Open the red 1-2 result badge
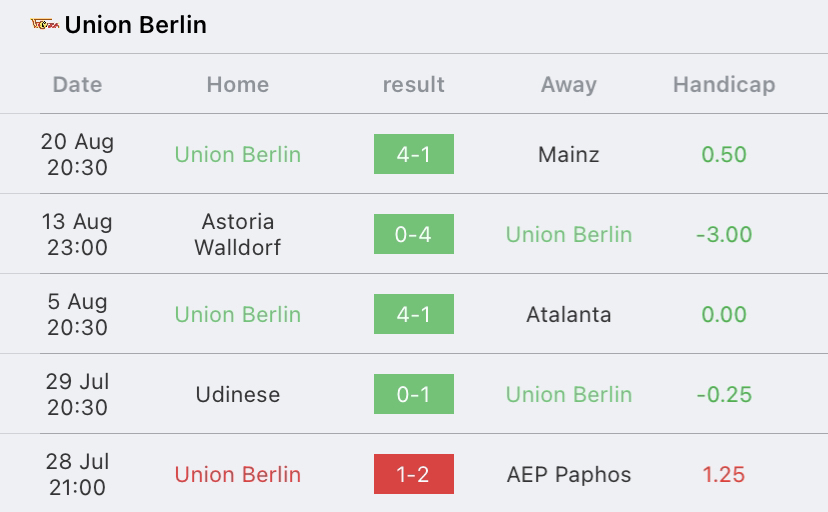828x512 pixels. pos(413,474)
